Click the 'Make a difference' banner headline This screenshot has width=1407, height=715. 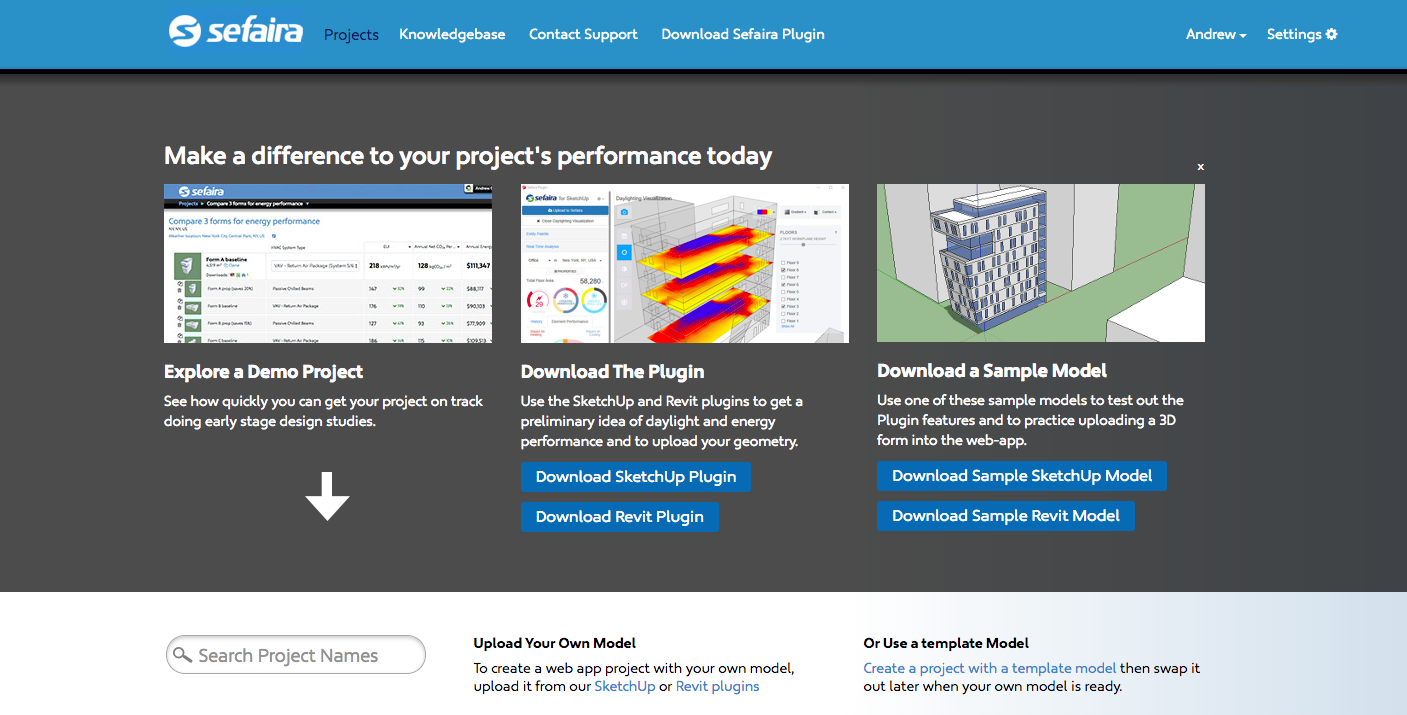(468, 156)
